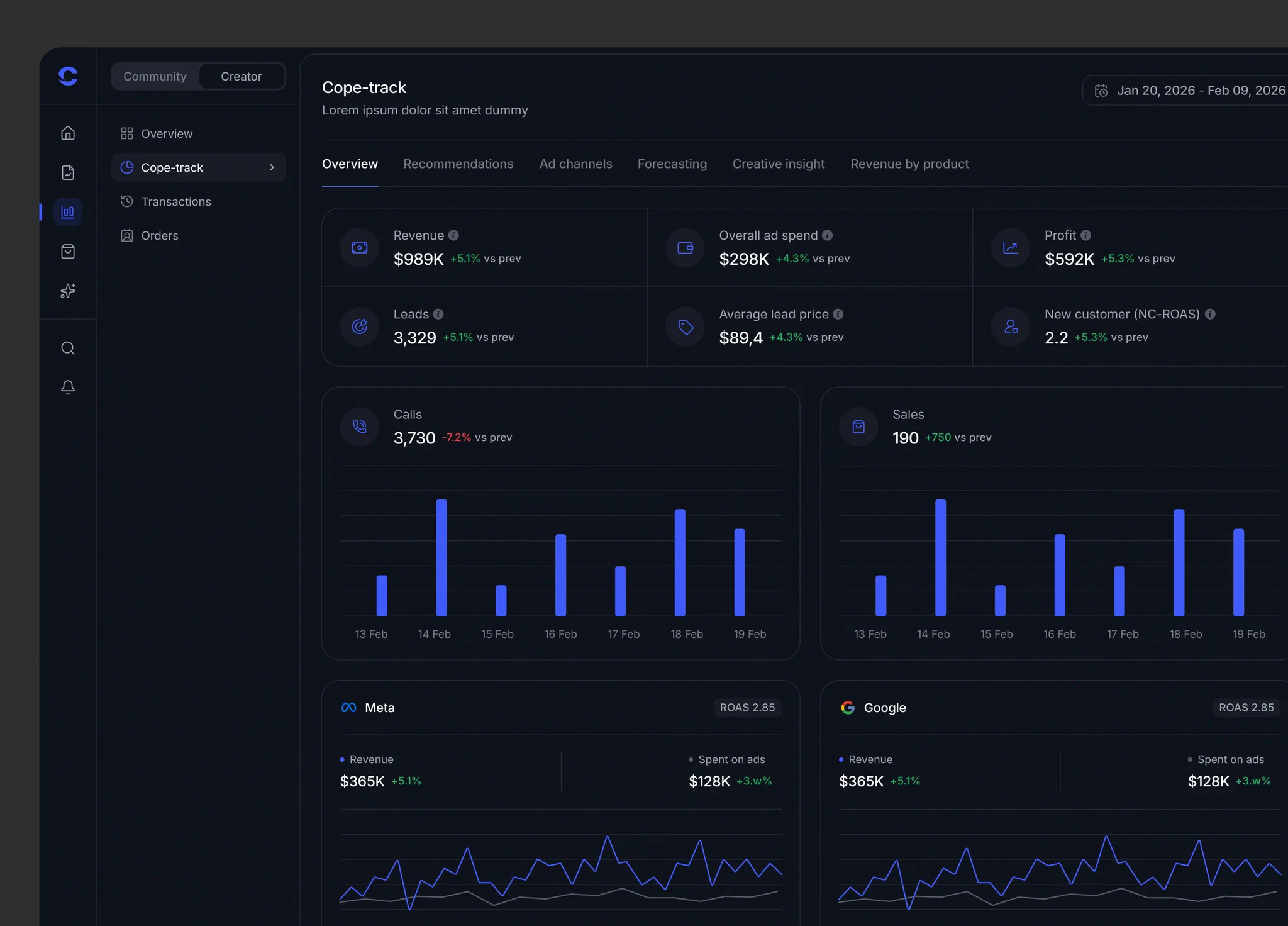Open the Forecasting tab

coord(672,164)
